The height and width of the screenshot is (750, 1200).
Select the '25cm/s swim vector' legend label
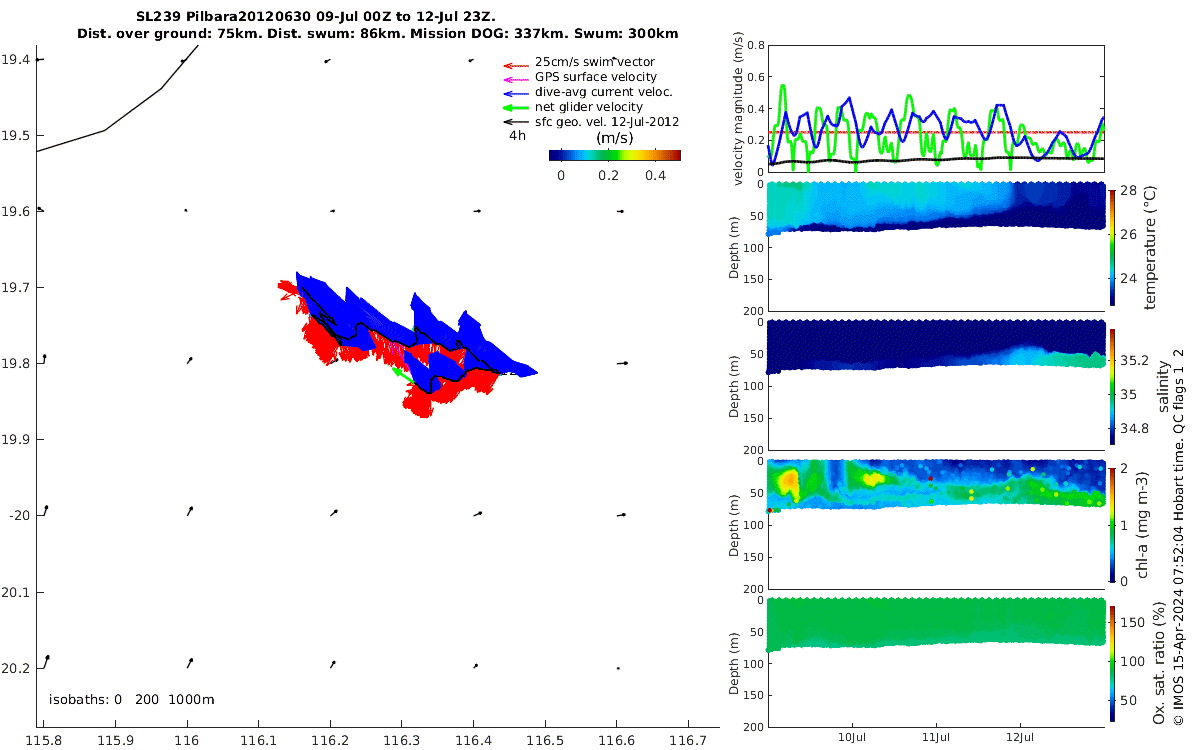point(595,62)
